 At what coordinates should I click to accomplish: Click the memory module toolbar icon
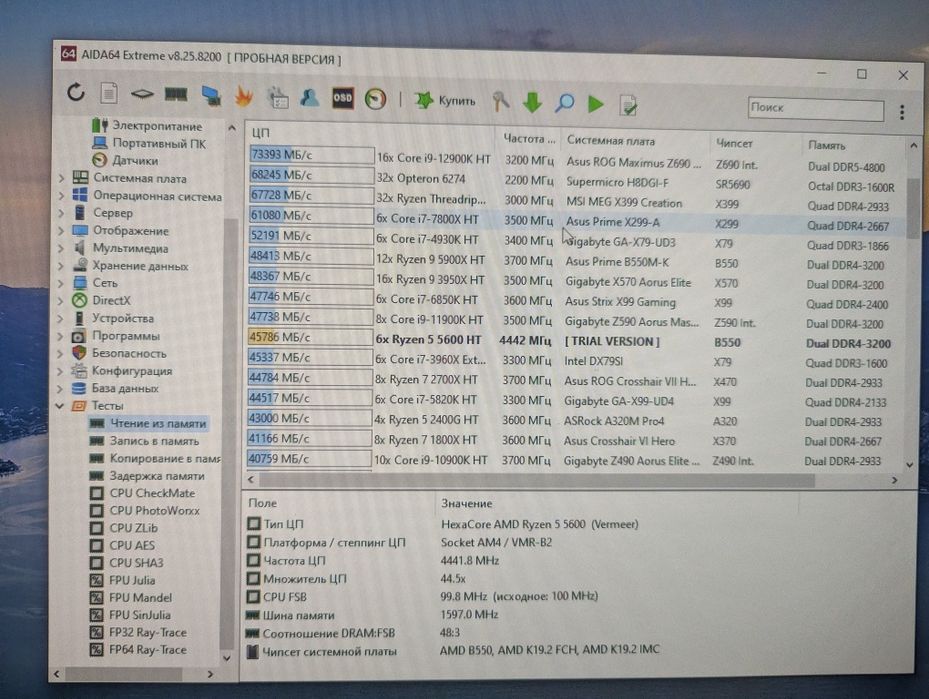176,94
